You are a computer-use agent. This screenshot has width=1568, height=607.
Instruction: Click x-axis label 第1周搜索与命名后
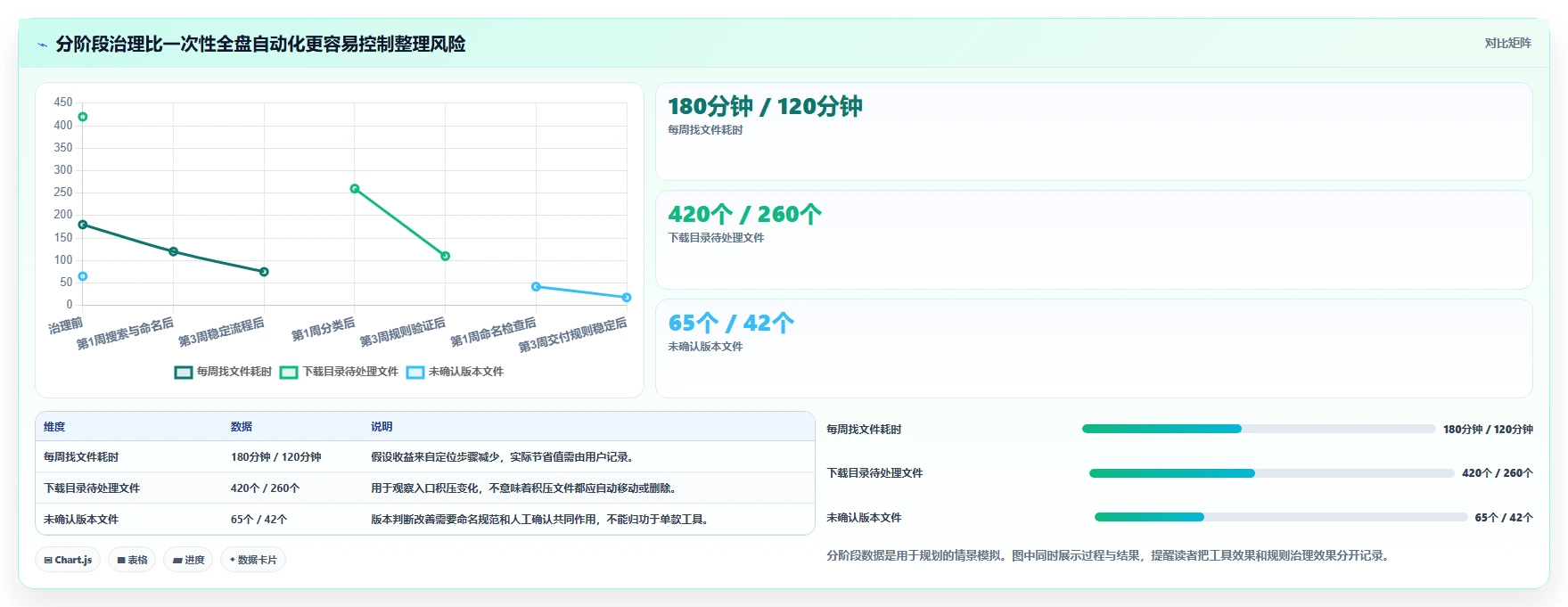[x=125, y=333]
